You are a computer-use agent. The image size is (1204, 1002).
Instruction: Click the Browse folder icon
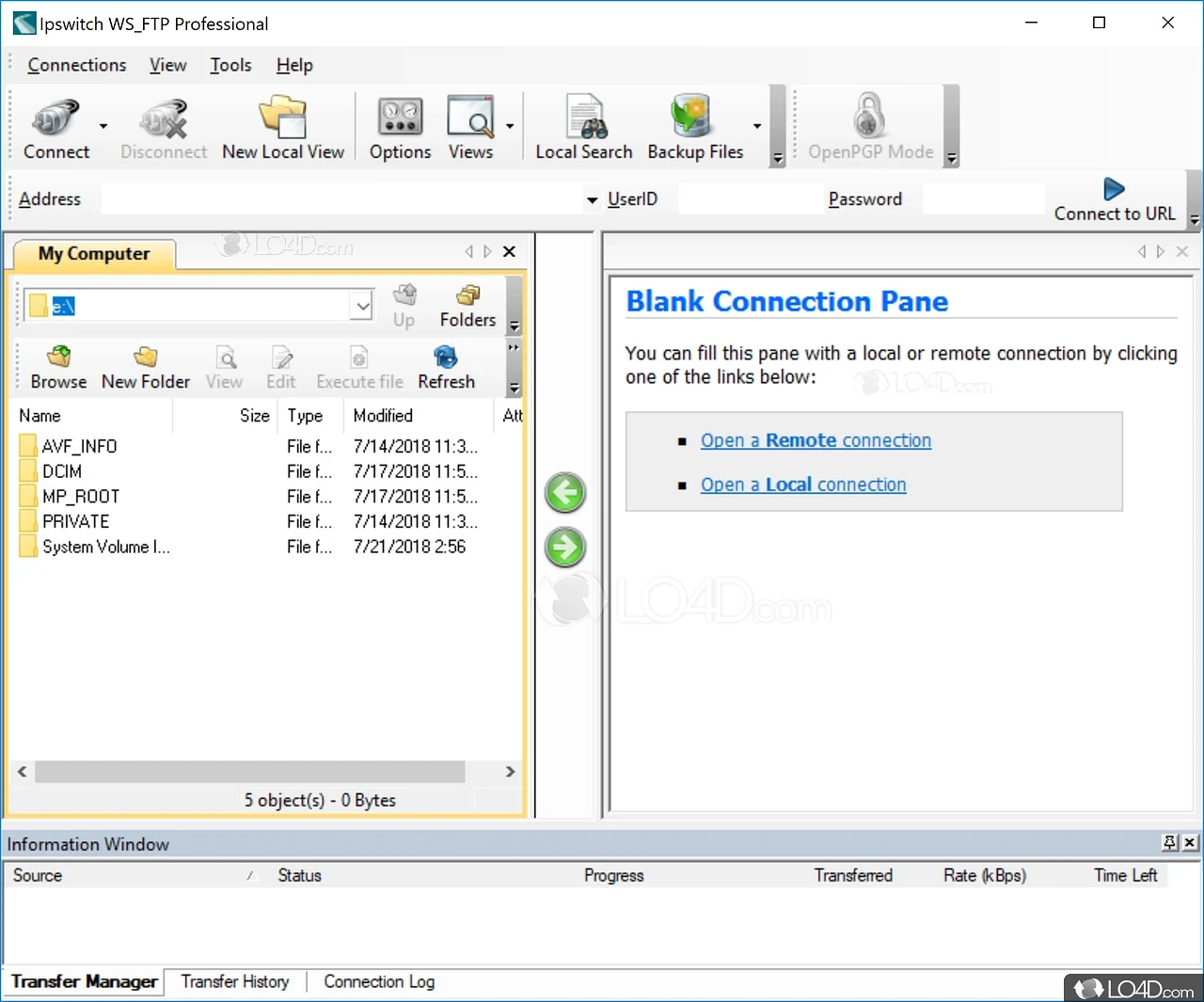(x=58, y=368)
